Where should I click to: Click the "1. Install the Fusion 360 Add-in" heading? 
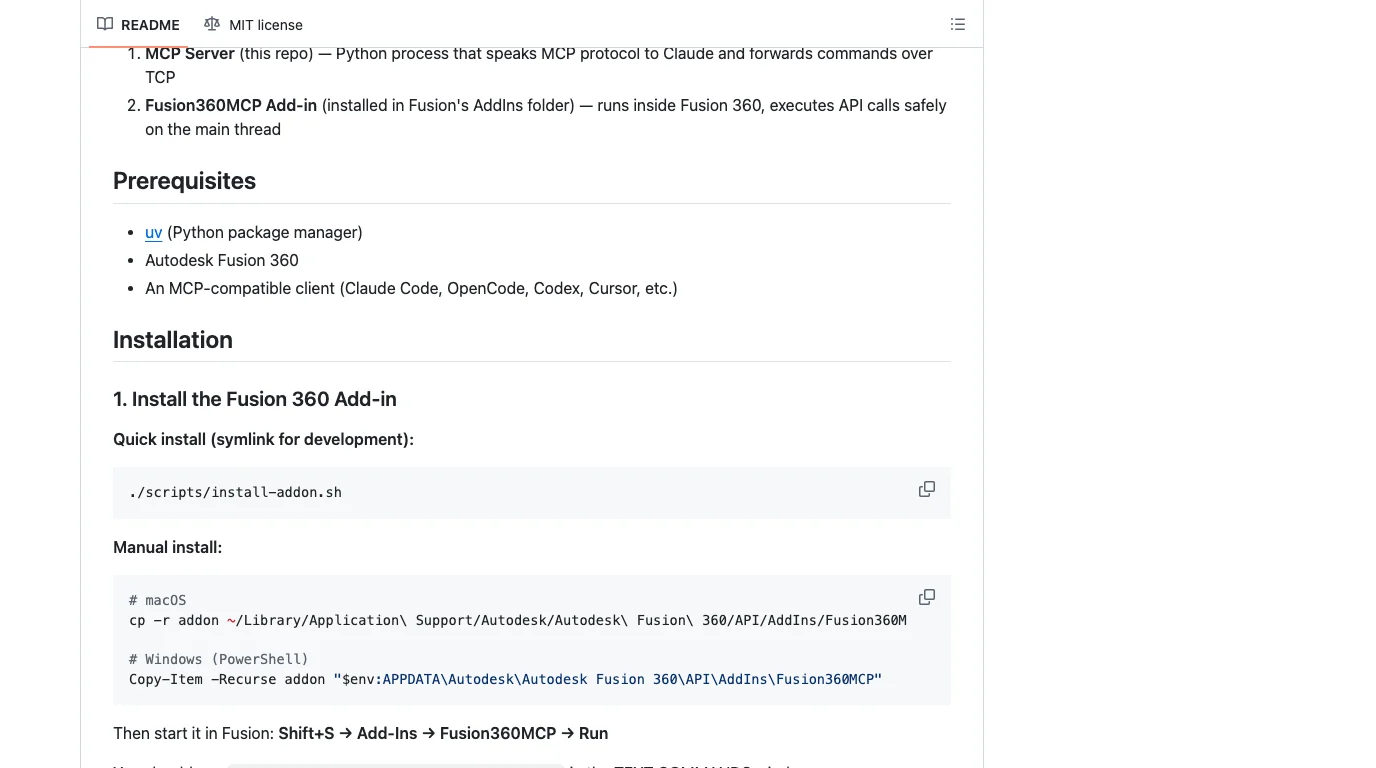click(255, 399)
